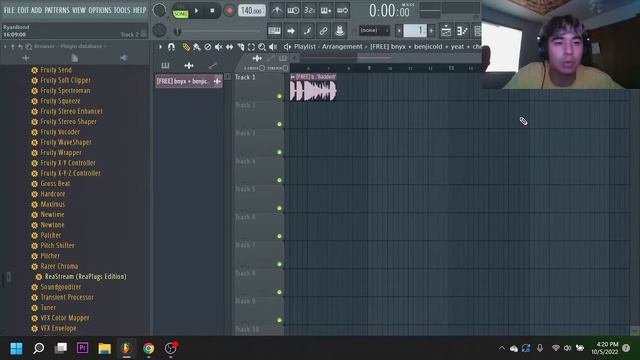Select the audio clip on Track 1
The image size is (640, 360).
[x=313, y=87]
